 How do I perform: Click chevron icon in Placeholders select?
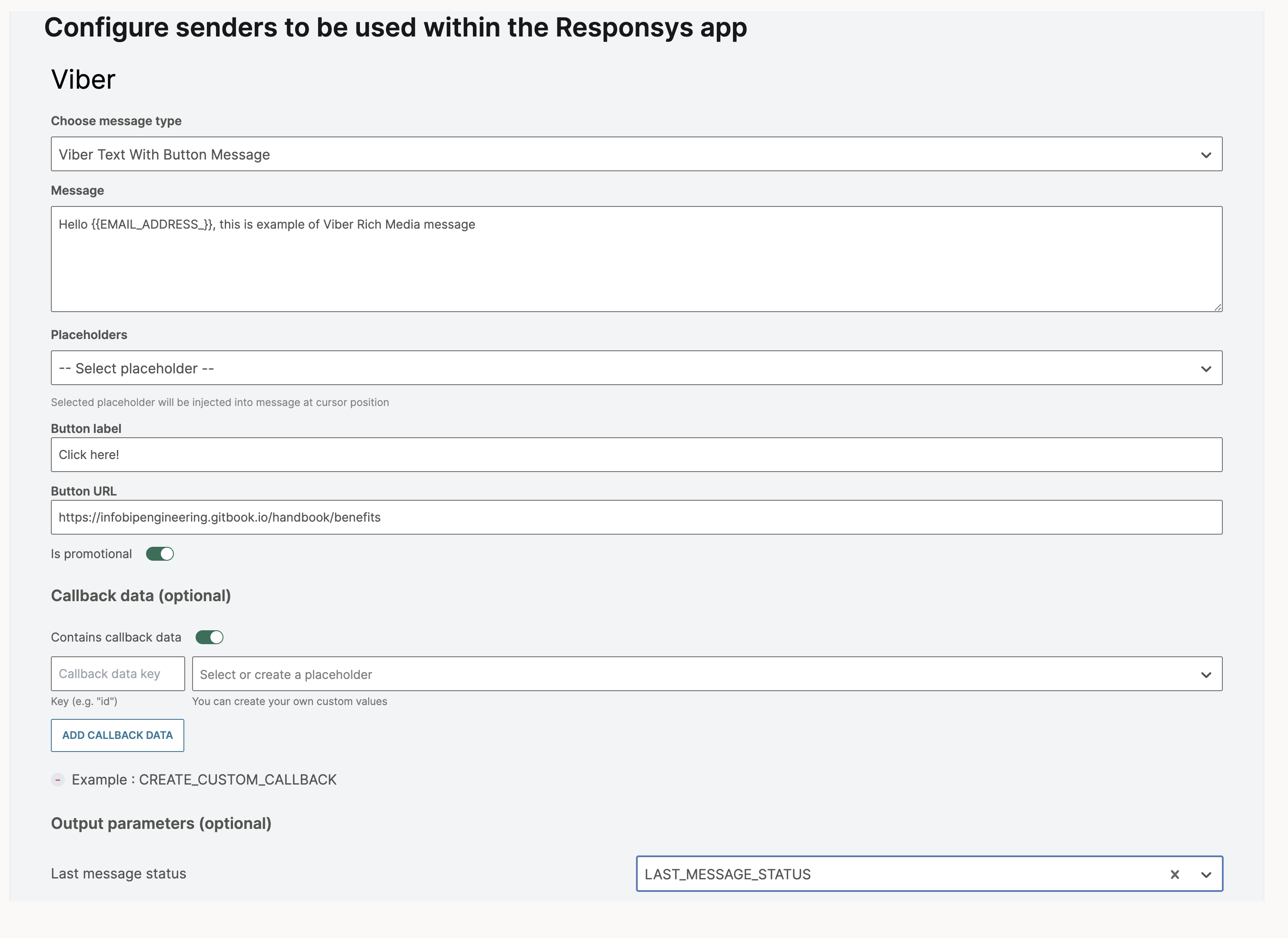1206,369
